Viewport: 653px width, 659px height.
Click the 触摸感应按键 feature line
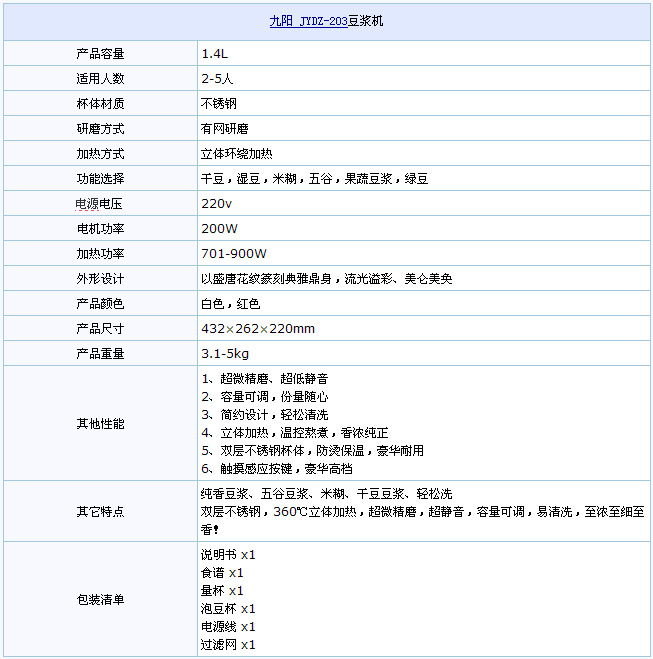(265, 468)
